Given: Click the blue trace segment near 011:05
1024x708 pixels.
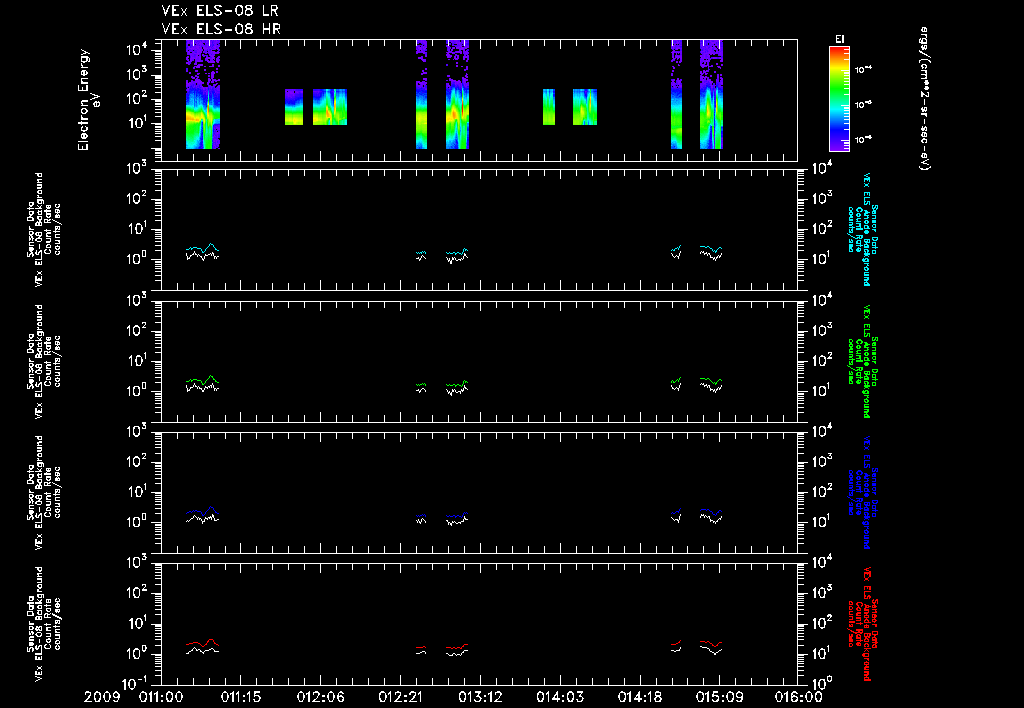Looking at the screenshot, I should point(202,511).
